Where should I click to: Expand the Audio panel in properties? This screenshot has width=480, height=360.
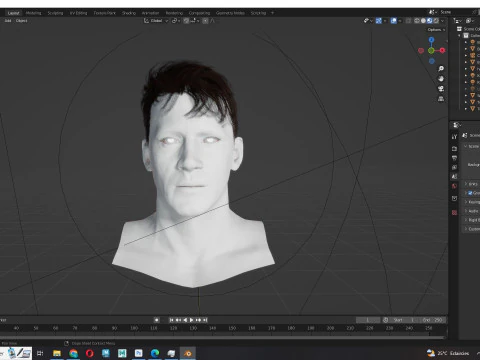(466, 211)
